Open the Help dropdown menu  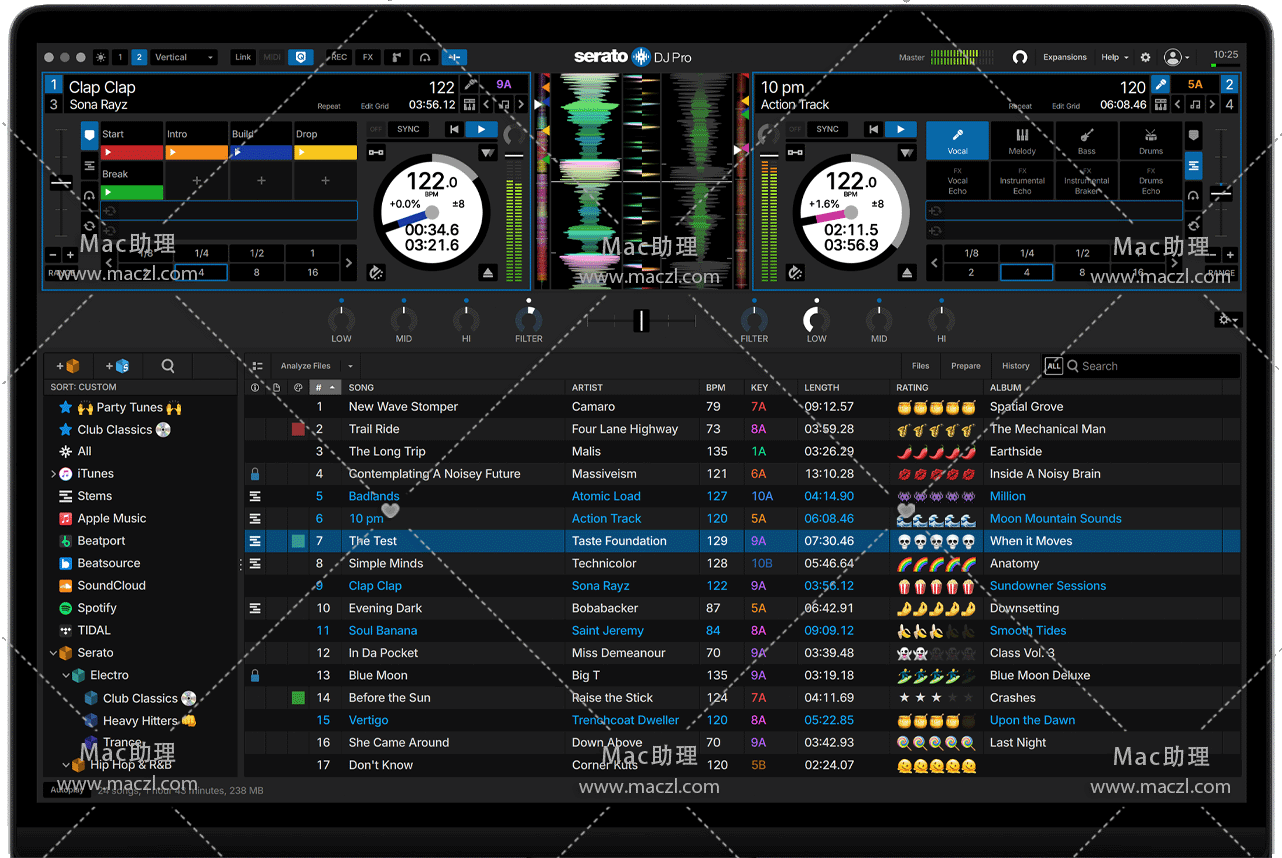1114,58
